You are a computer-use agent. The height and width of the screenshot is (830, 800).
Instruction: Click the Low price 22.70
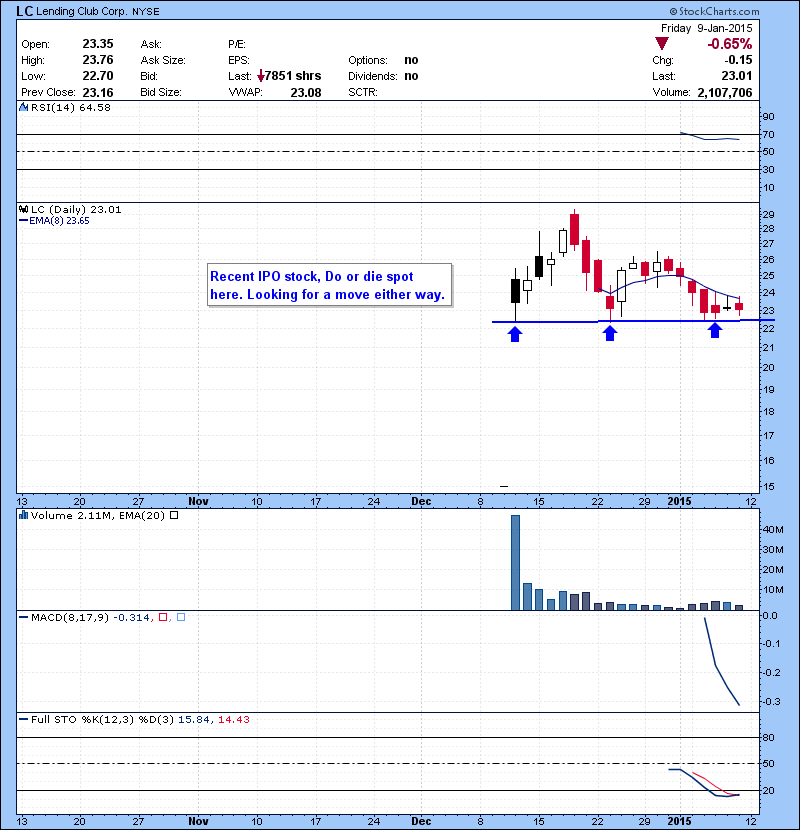98,76
